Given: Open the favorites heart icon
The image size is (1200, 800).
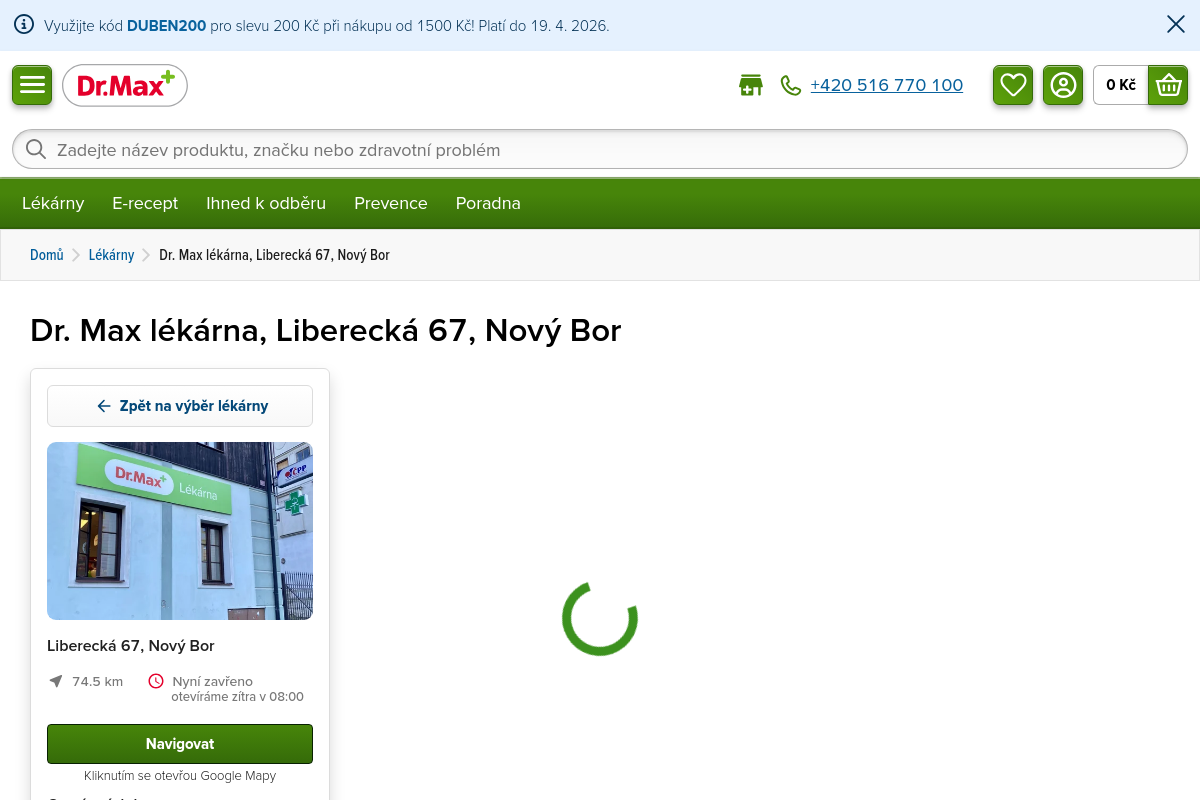Looking at the screenshot, I should point(1013,85).
